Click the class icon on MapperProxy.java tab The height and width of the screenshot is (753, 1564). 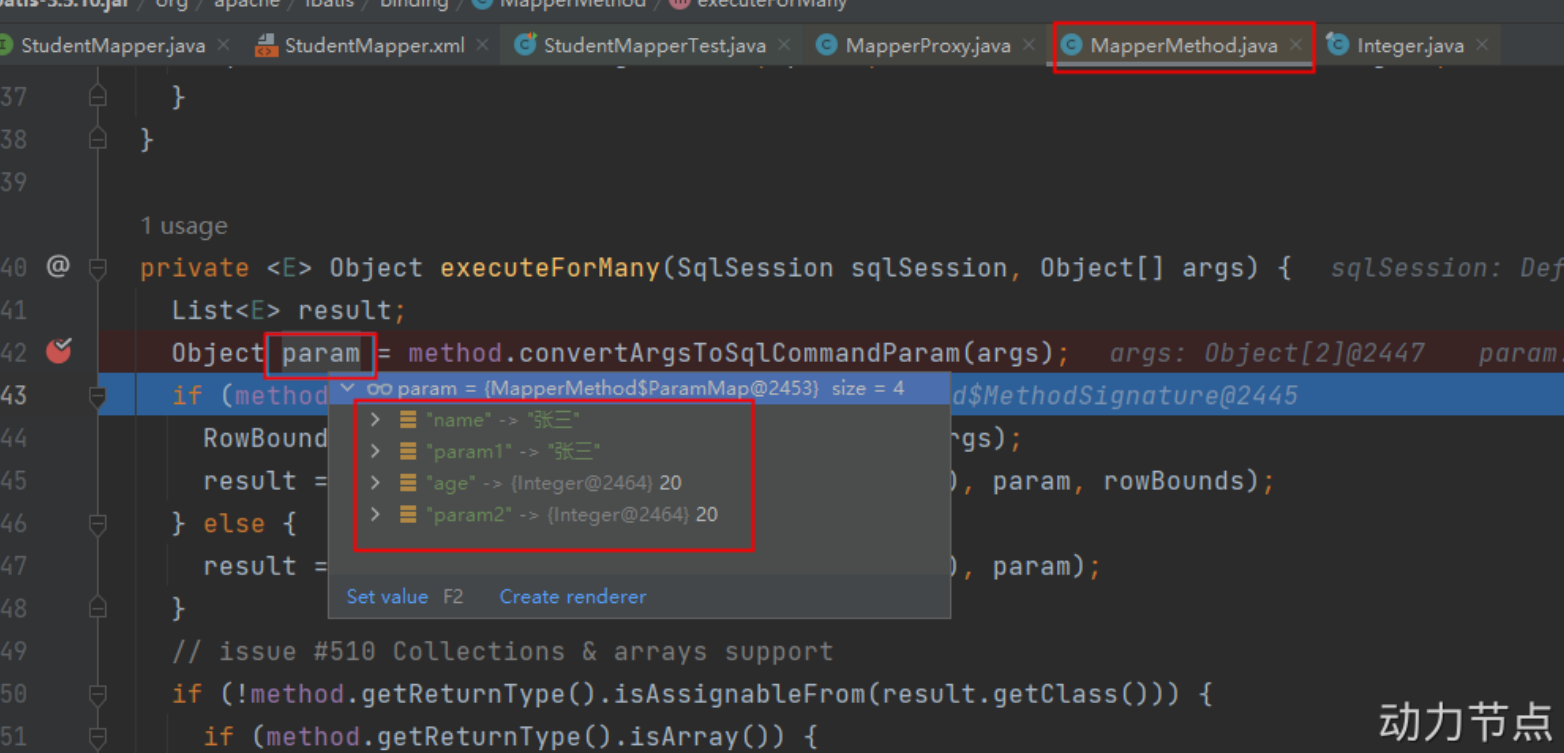click(826, 45)
